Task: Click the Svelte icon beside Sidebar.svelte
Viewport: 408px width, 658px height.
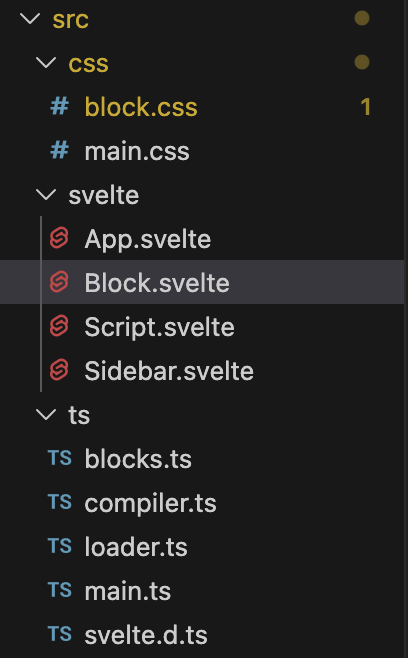Action: point(59,370)
